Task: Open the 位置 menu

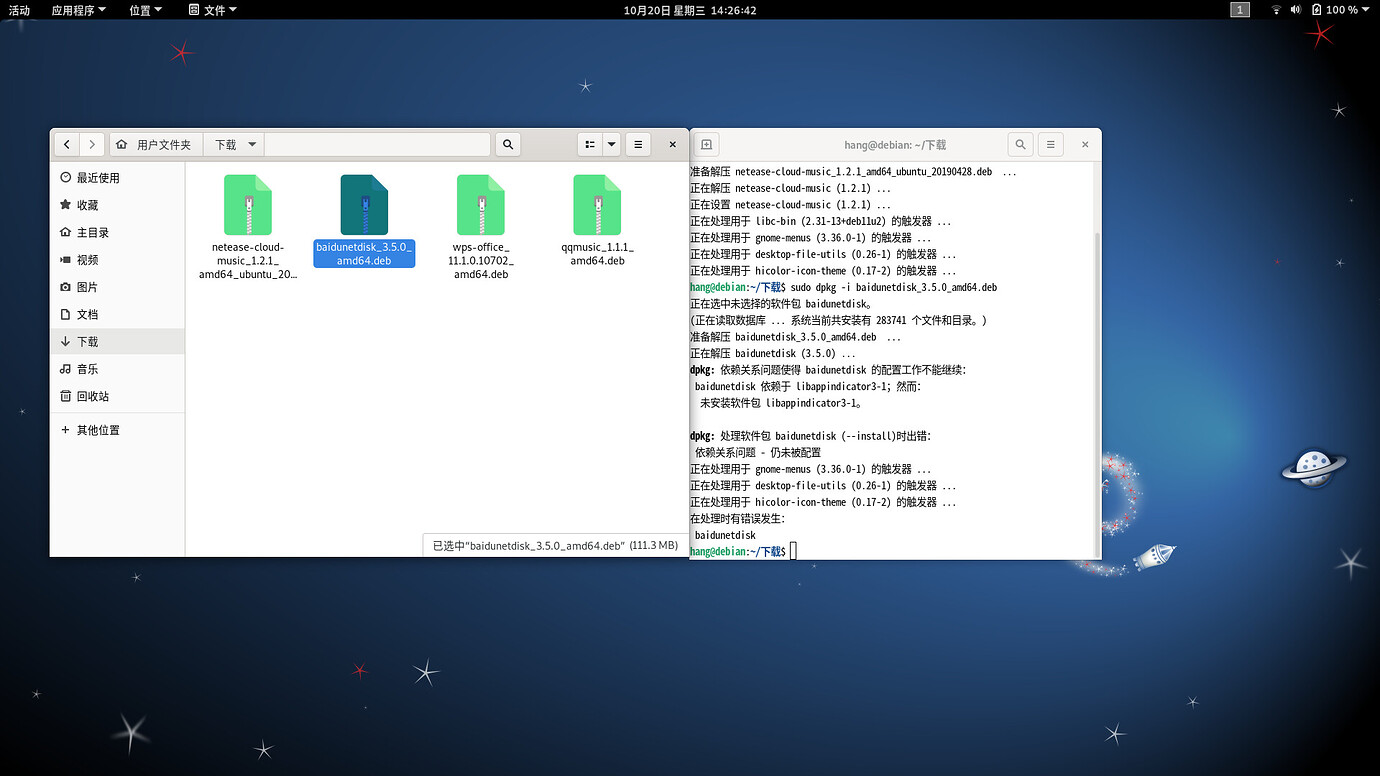Action: point(146,10)
